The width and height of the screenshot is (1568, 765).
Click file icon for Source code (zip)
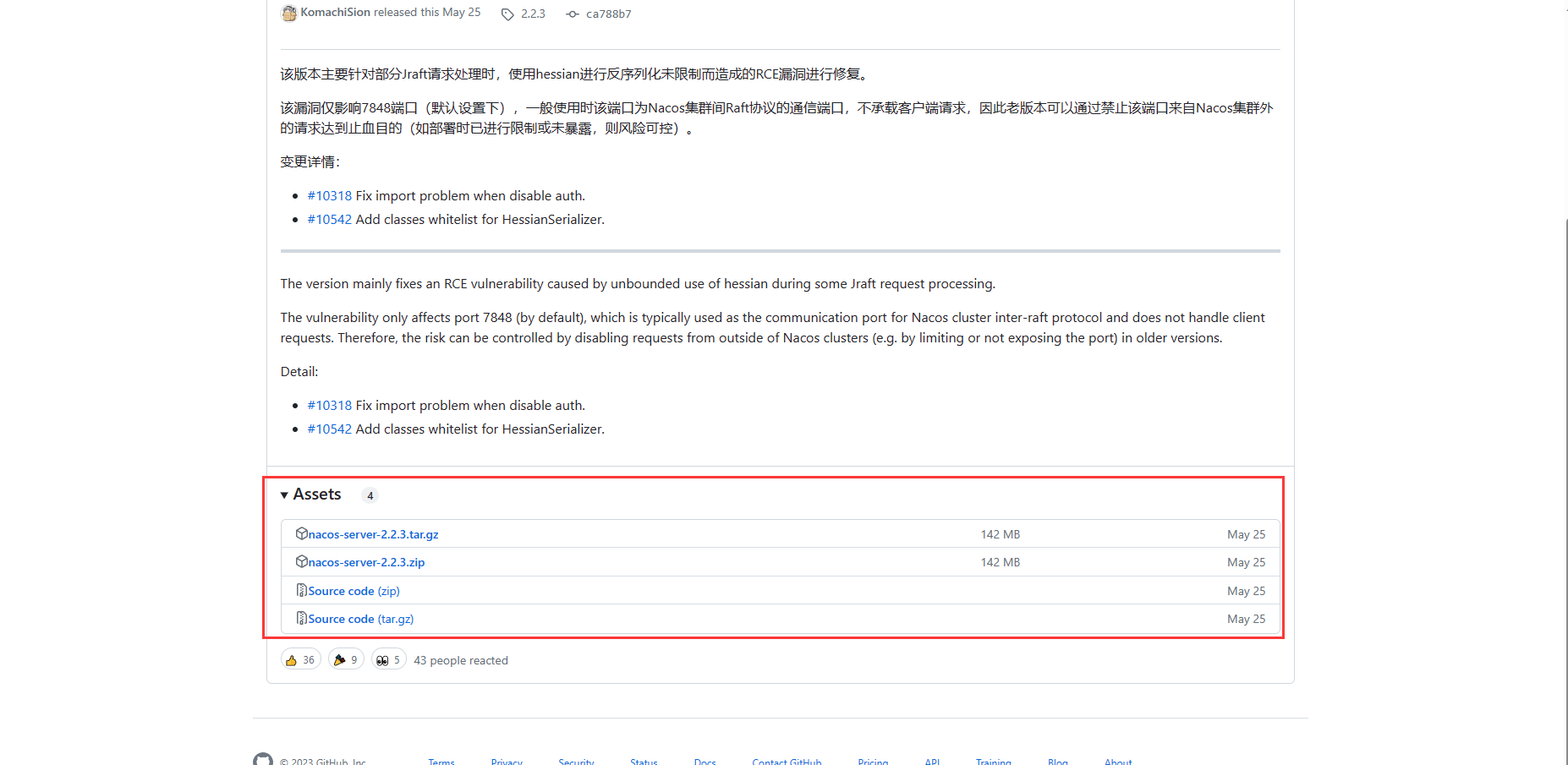(x=301, y=590)
